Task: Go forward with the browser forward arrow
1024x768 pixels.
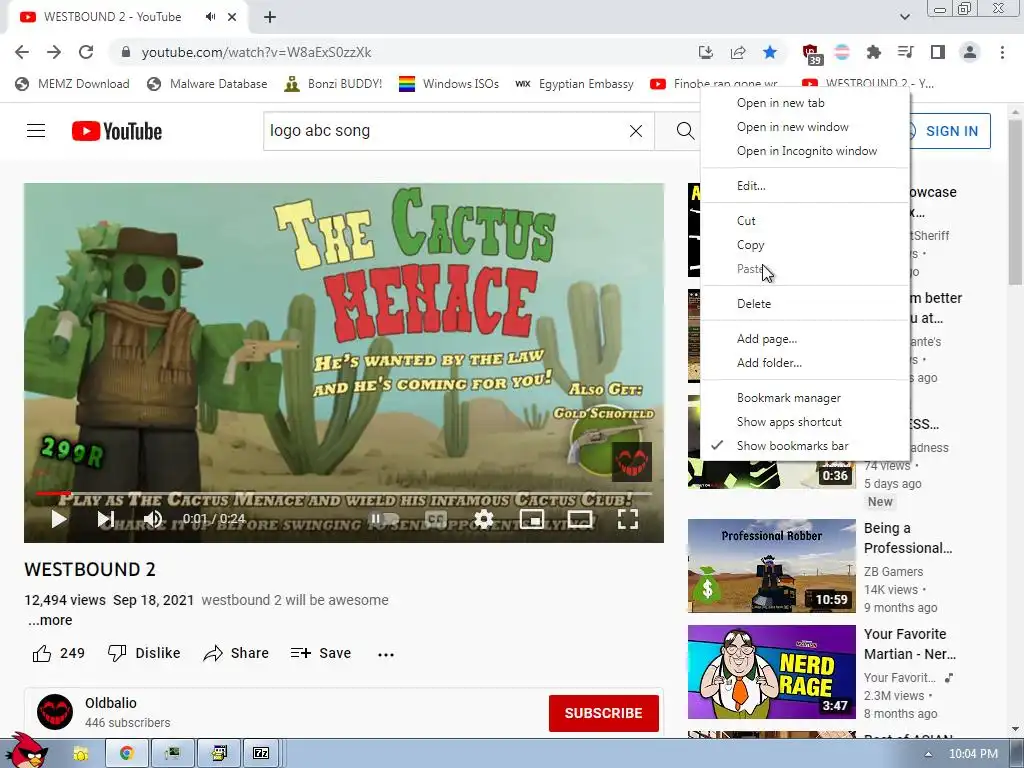Action: pos(54,52)
